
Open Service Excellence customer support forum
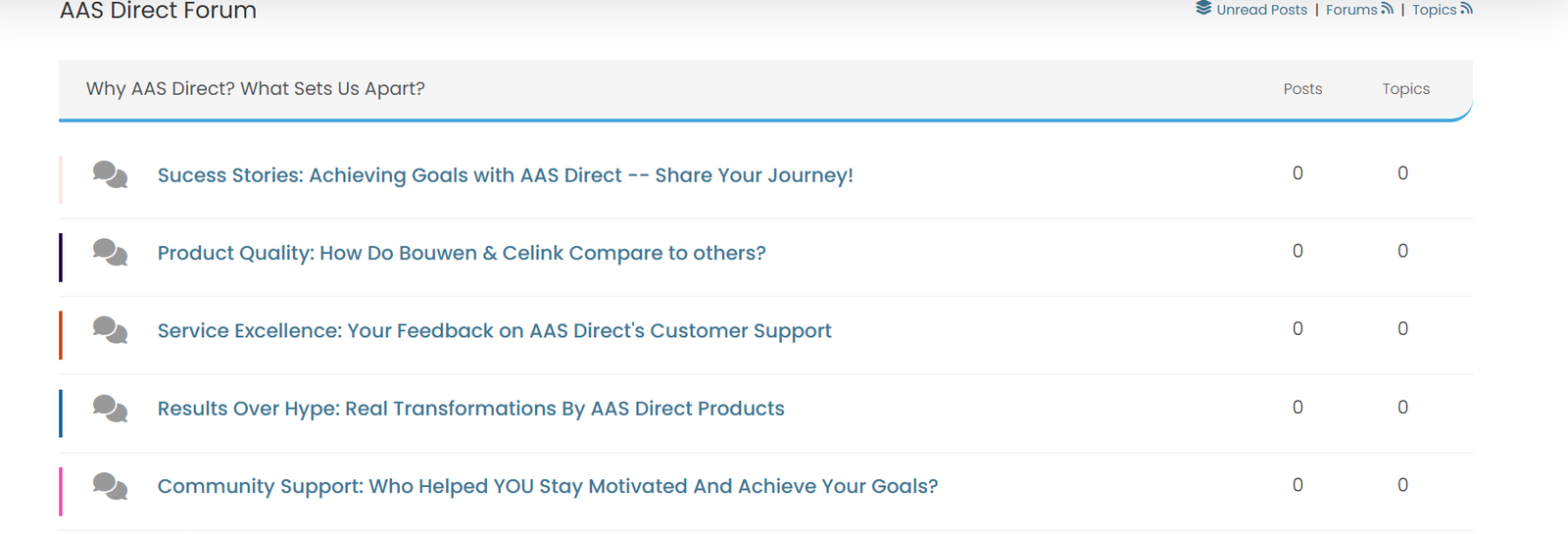coord(495,331)
